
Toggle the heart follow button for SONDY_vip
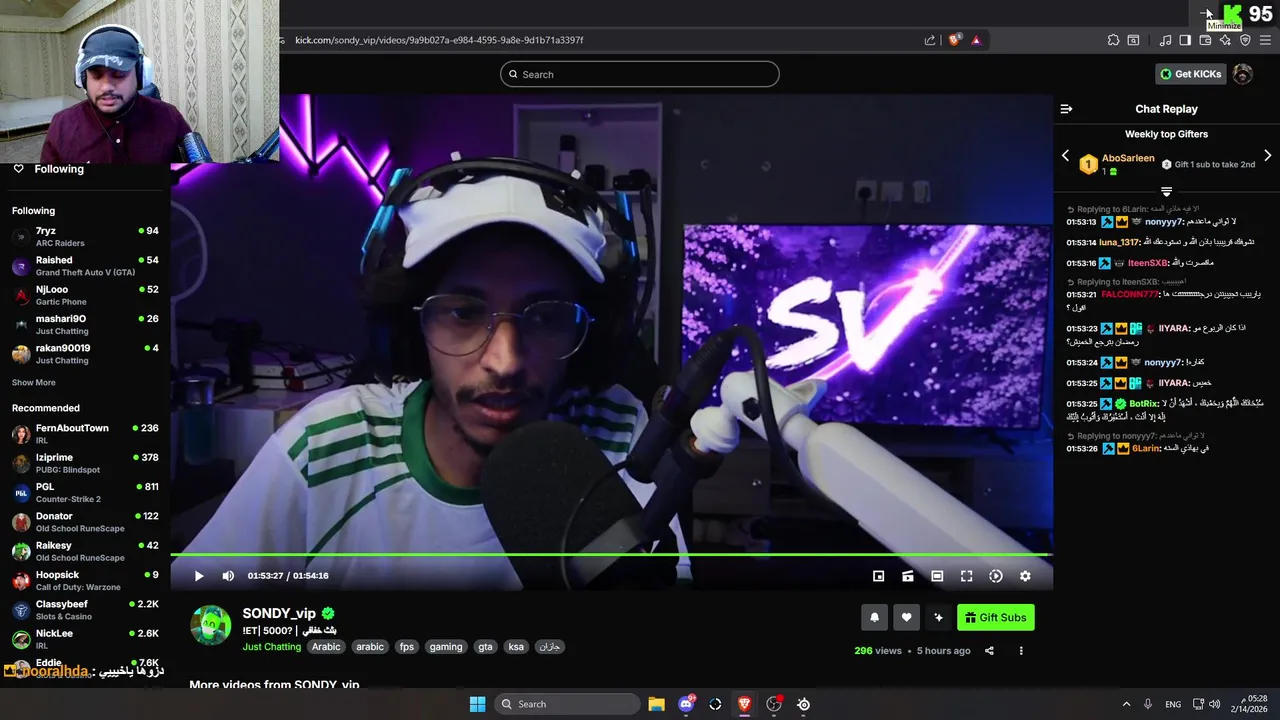coord(906,617)
